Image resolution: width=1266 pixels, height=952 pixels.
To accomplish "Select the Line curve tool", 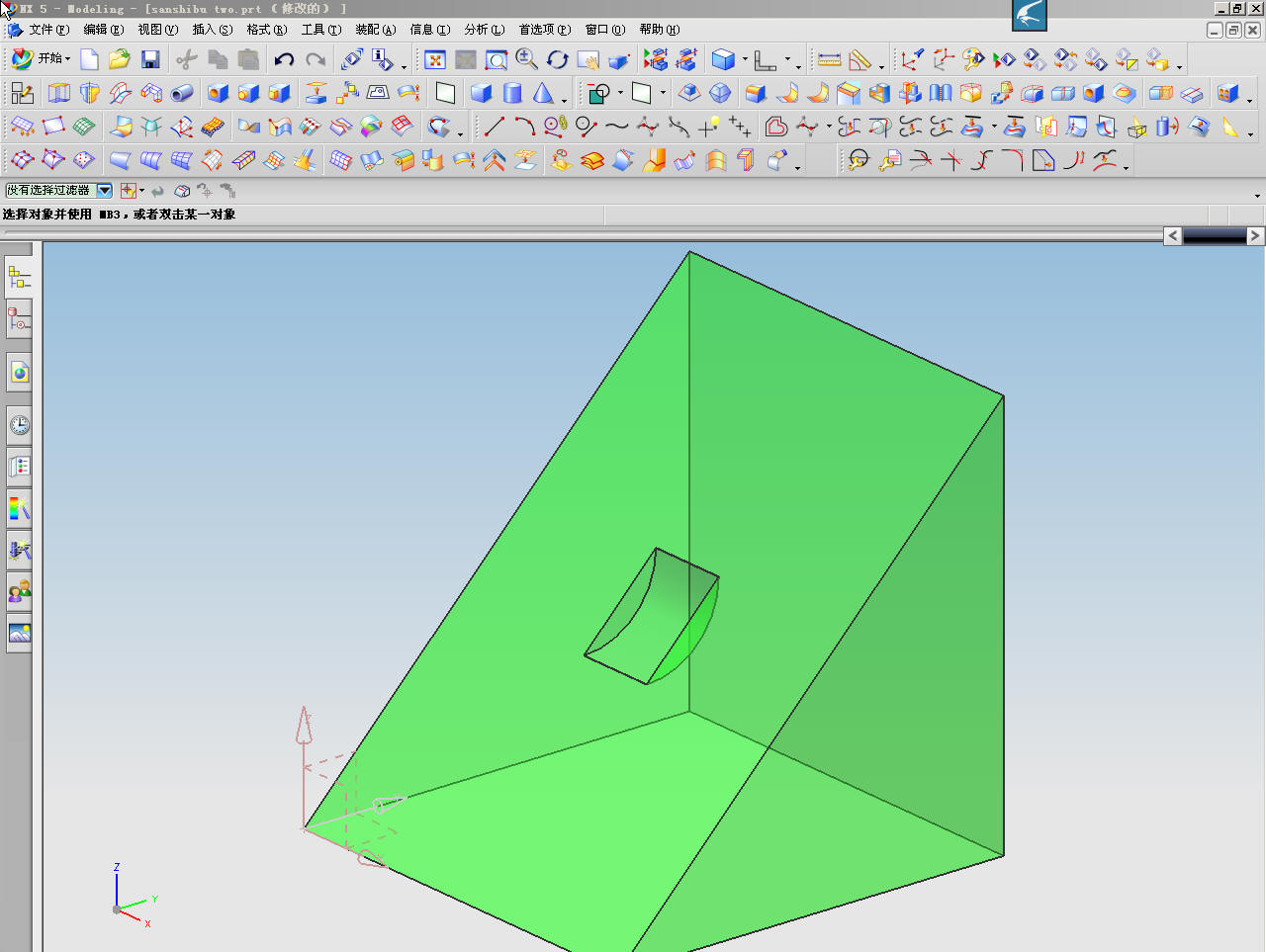I will [x=495, y=127].
